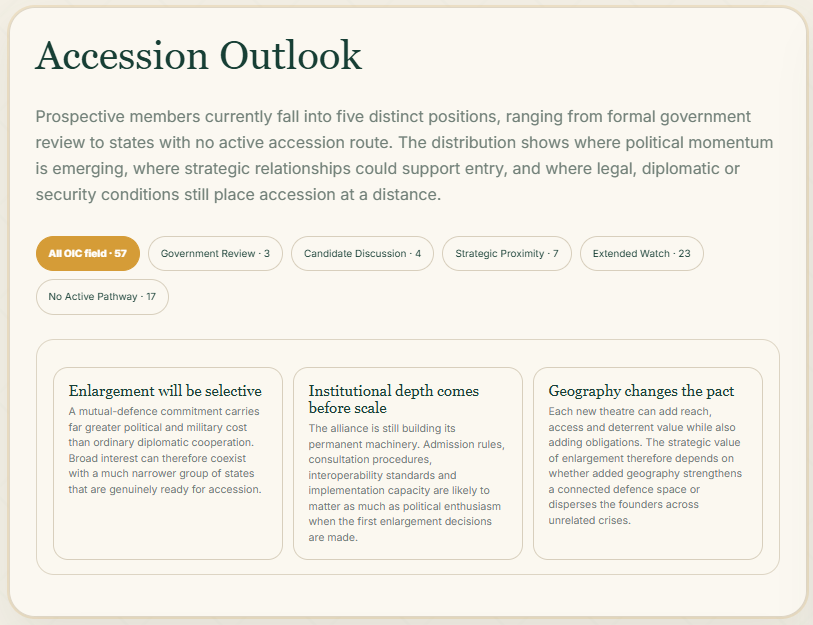Image resolution: width=813 pixels, height=625 pixels.
Task: Click text 'A mutual-defence commitment carries'
Action: (x=164, y=411)
